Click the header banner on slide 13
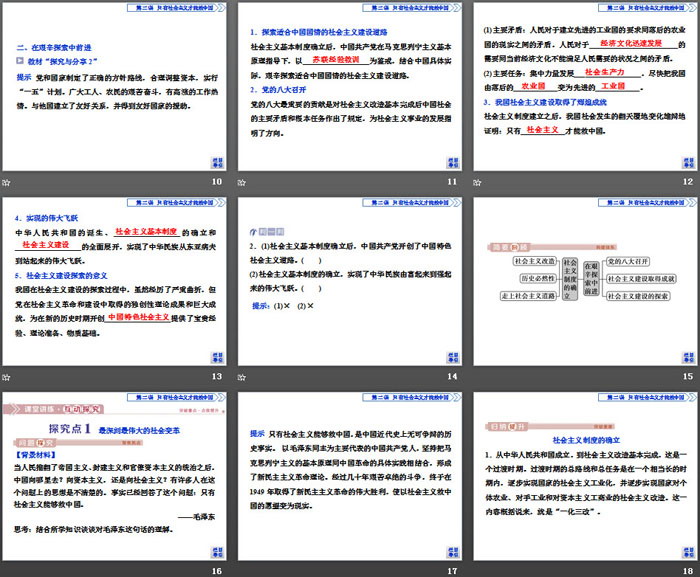Screen dimensions: 700x577 pyautogui.click(x=176, y=202)
